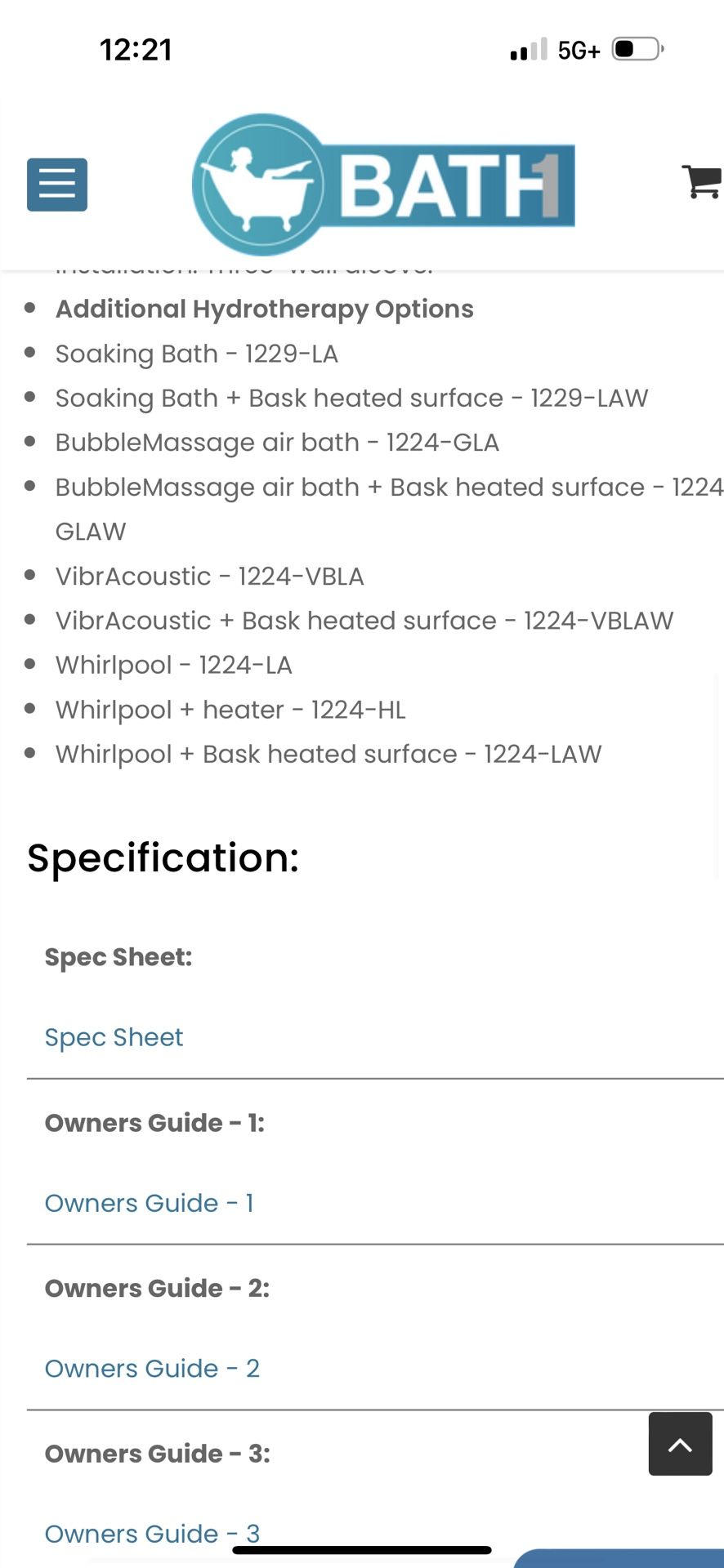724x1568 pixels.
Task: Tap the cellular signal bars icon
Action: tap(528, 51)
